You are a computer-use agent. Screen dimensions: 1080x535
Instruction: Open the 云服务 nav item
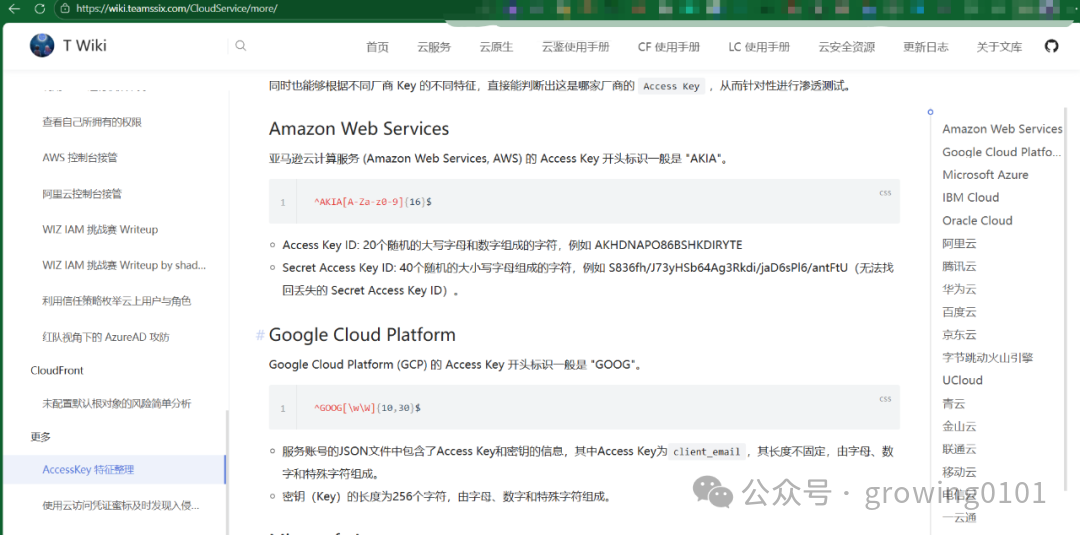(434, 47)
